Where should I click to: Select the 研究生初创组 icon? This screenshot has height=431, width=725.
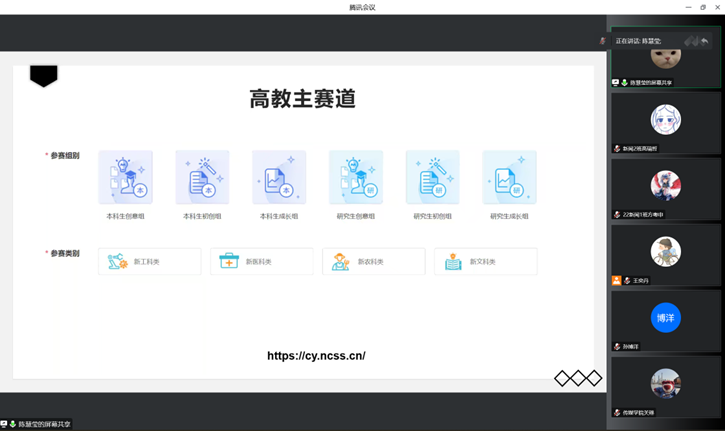(433, 178)
